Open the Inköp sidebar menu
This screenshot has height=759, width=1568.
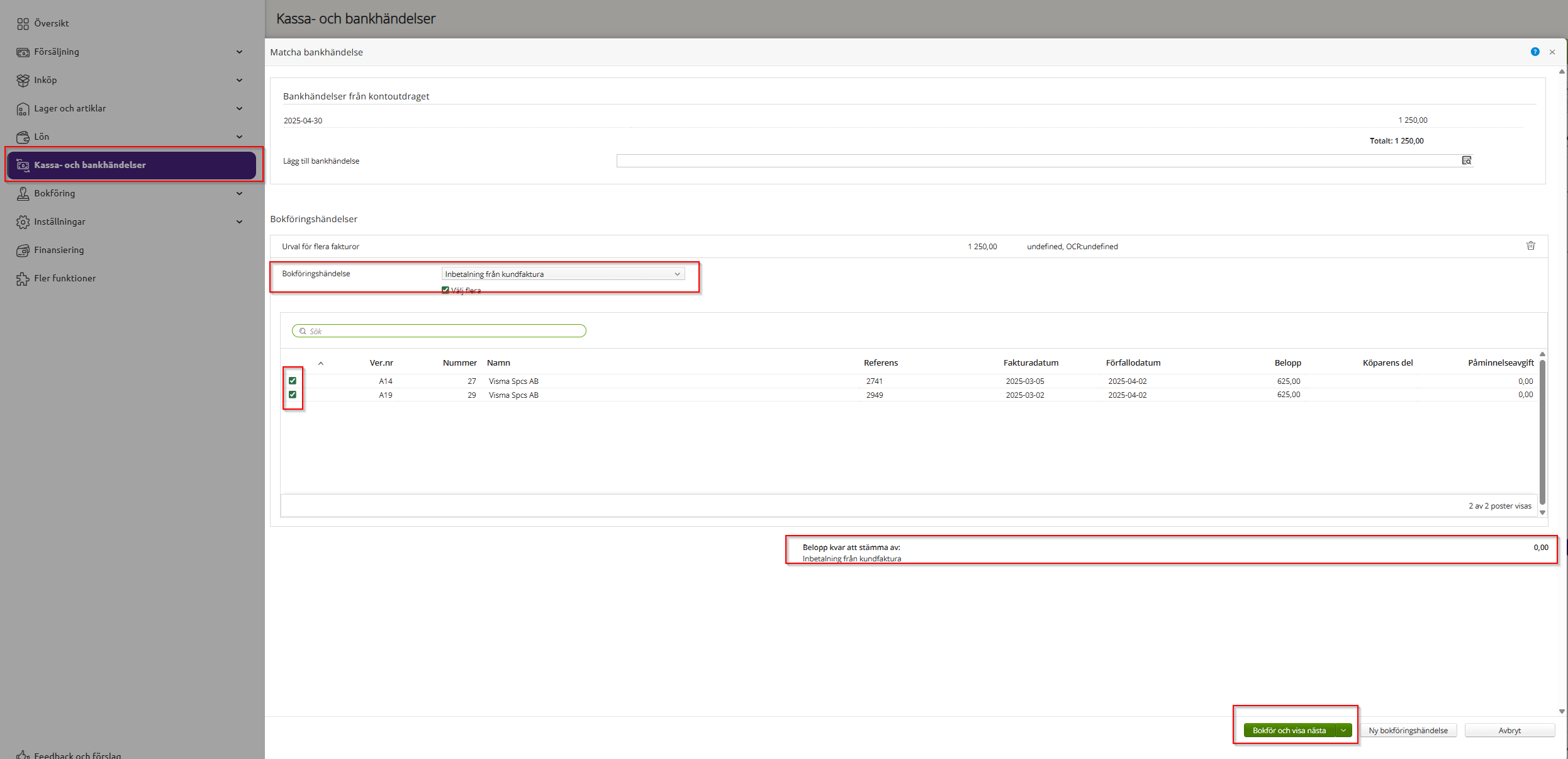(45, 80)
